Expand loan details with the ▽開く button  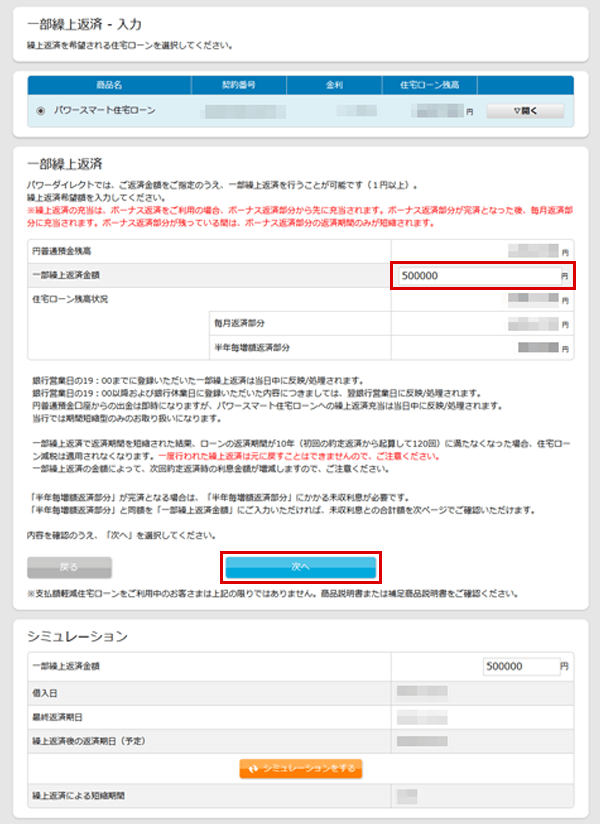tap(525, 111)
